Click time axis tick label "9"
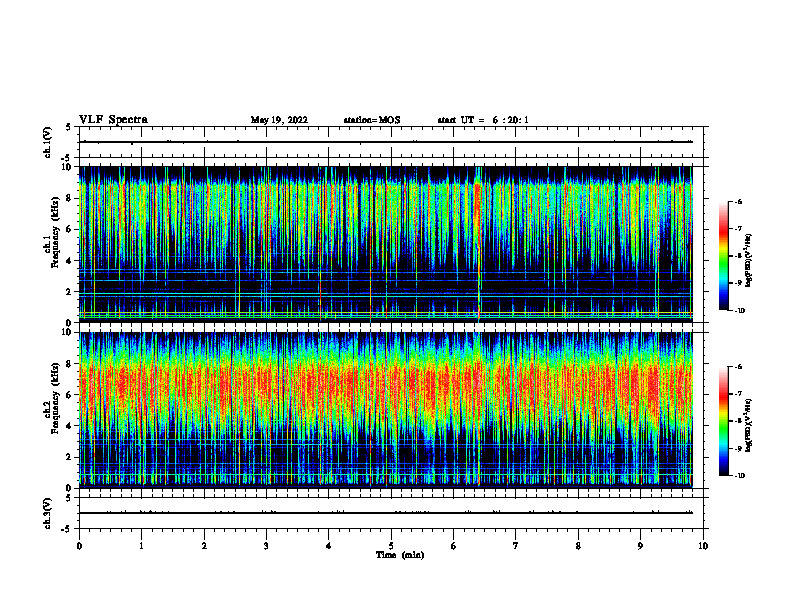The width and height of the screenshot is (792, 612). click(640, 546)
